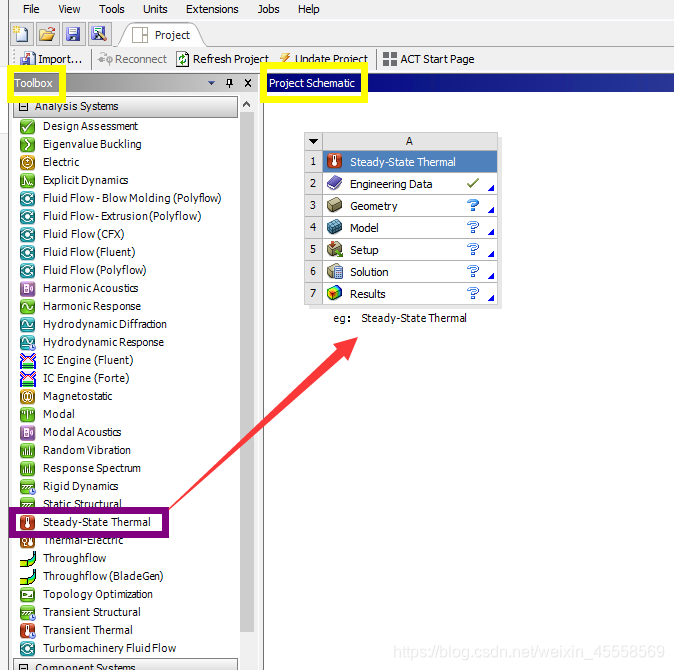Open the File menu

[x=31, y=9]
